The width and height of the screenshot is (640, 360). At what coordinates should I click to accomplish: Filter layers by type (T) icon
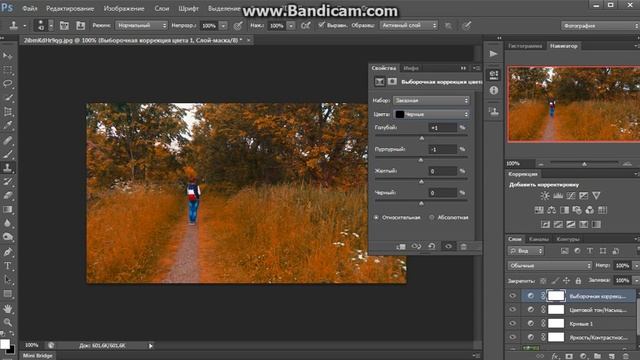(x=590, y=251)
